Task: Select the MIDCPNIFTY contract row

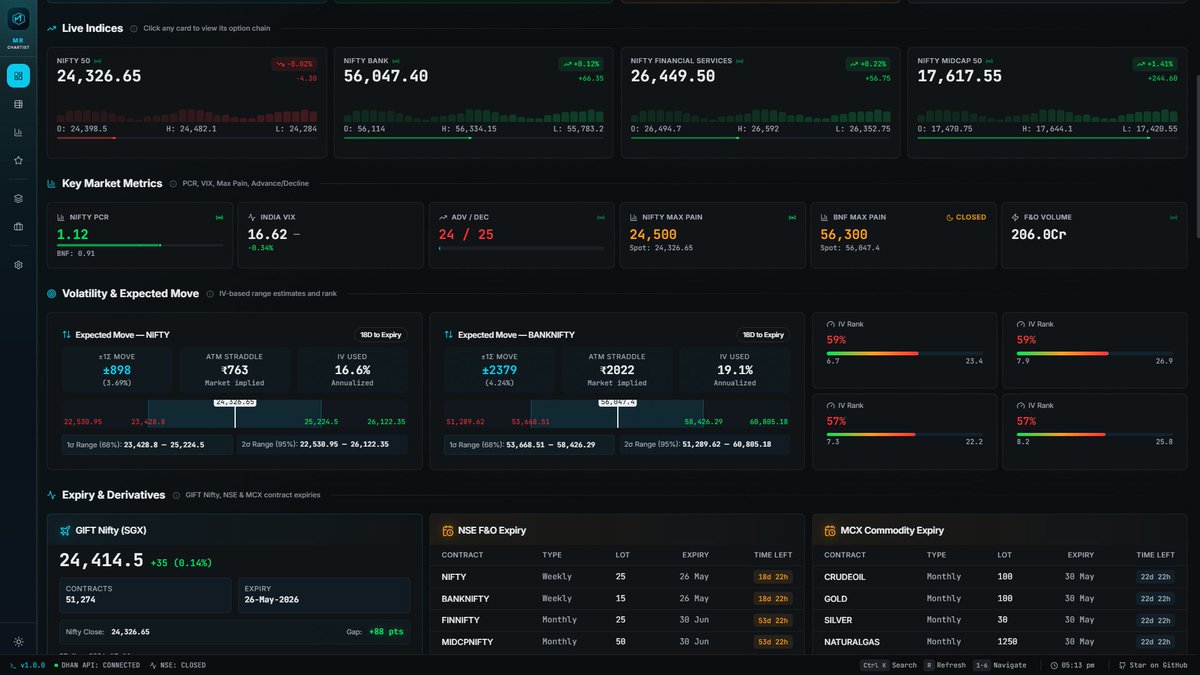Action: (x=617, y=642)
